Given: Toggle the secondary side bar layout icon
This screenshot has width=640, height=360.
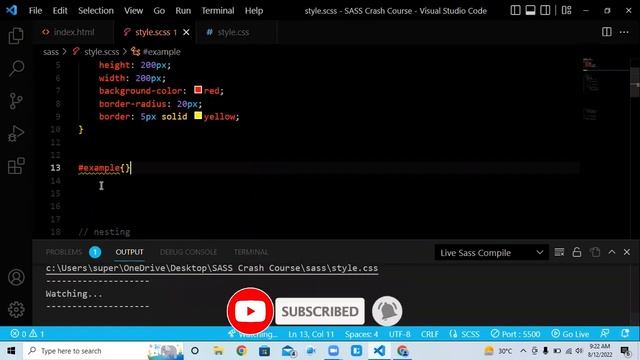Looking at the screenshot, I should 545,11.
